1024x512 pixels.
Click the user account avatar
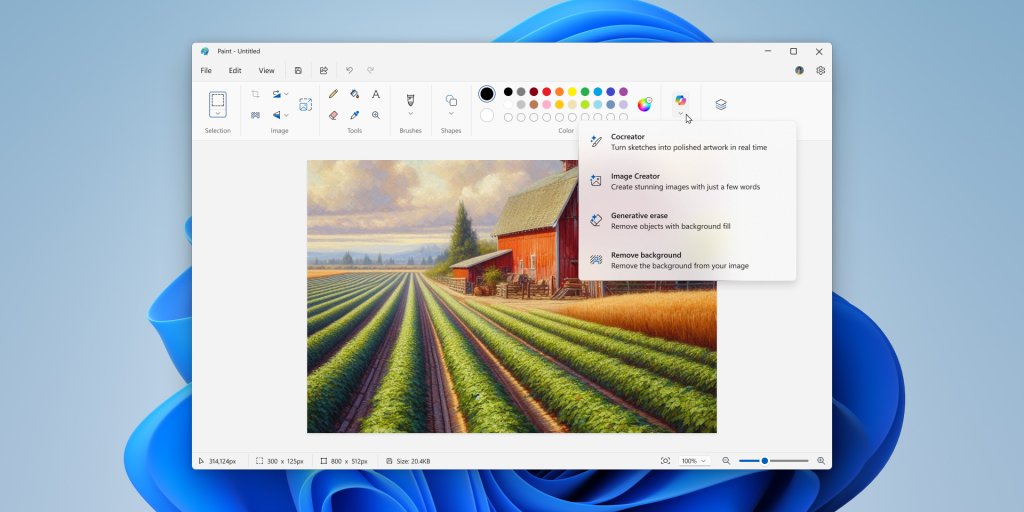799,71
